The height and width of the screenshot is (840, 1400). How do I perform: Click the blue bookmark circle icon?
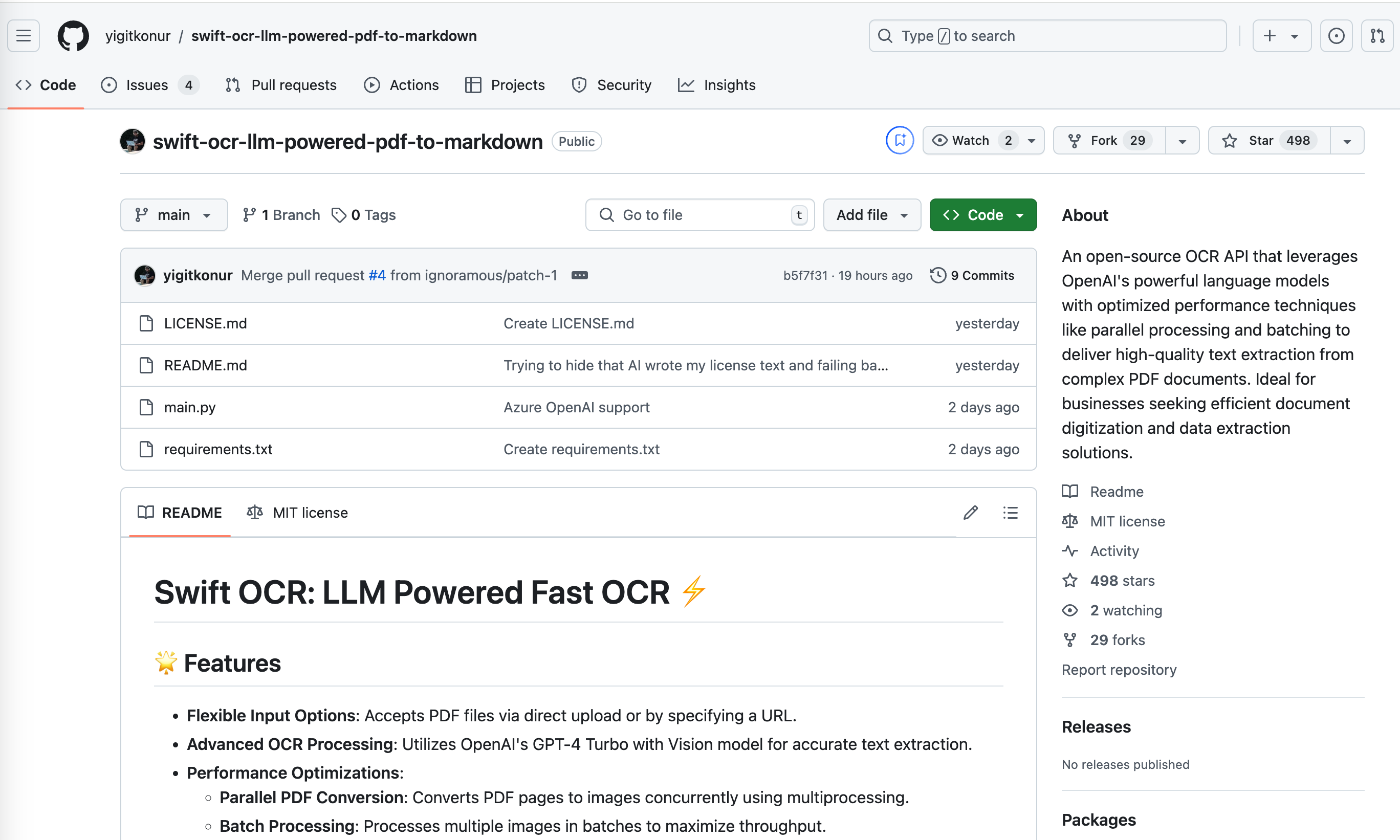[900, 140]
